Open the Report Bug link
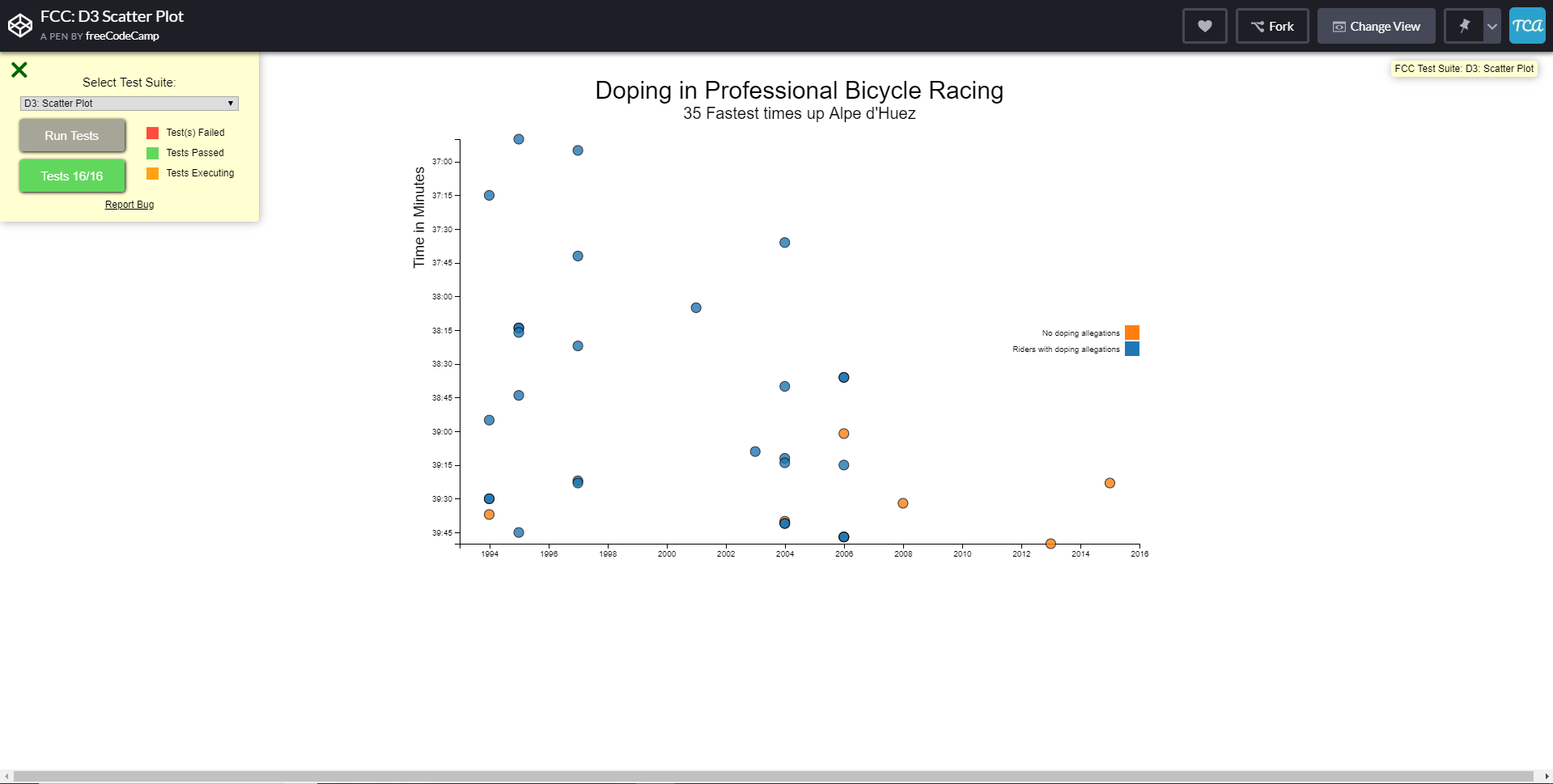This screenshot has height=784, width=1553. (x=129, y=205)
